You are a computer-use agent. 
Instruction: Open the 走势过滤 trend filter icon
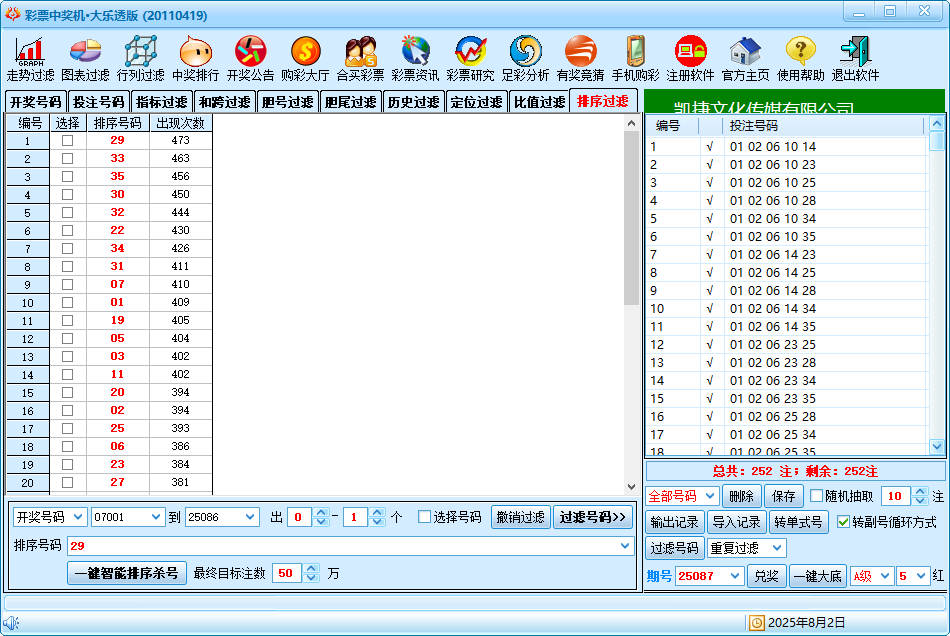pos(30,51)
